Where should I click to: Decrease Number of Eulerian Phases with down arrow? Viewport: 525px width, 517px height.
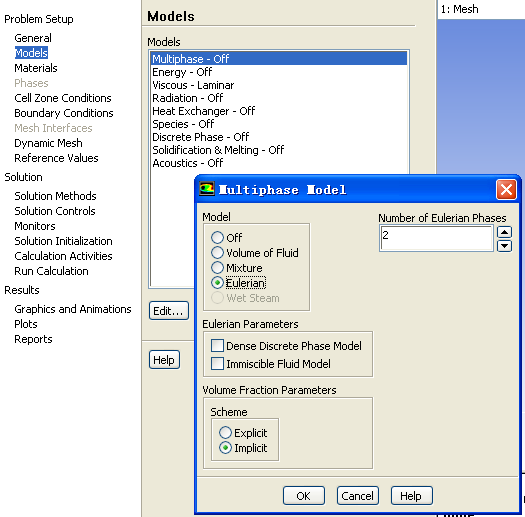(504, 246)
